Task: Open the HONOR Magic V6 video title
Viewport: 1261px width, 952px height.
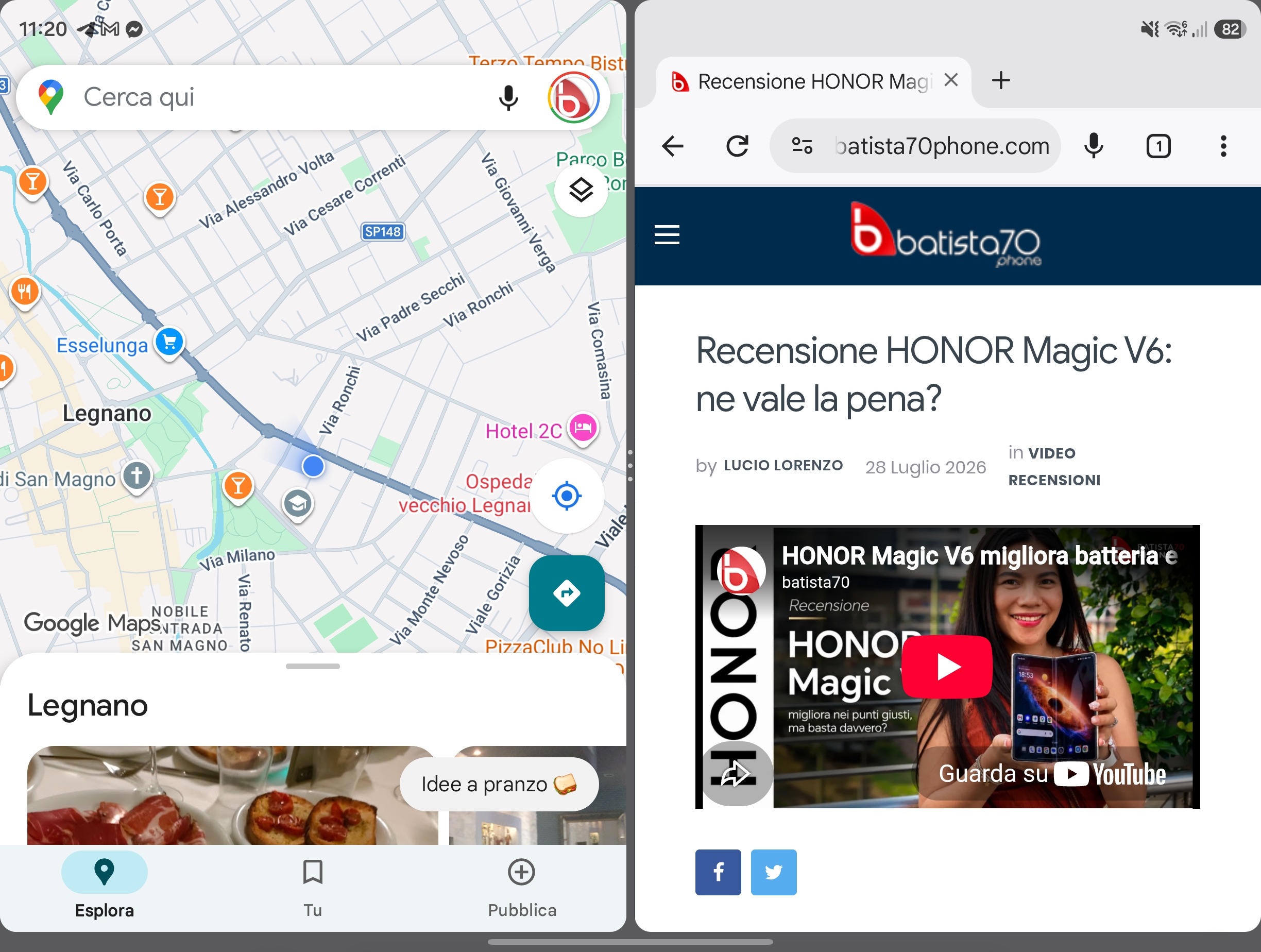Action: tap(979, 556)
